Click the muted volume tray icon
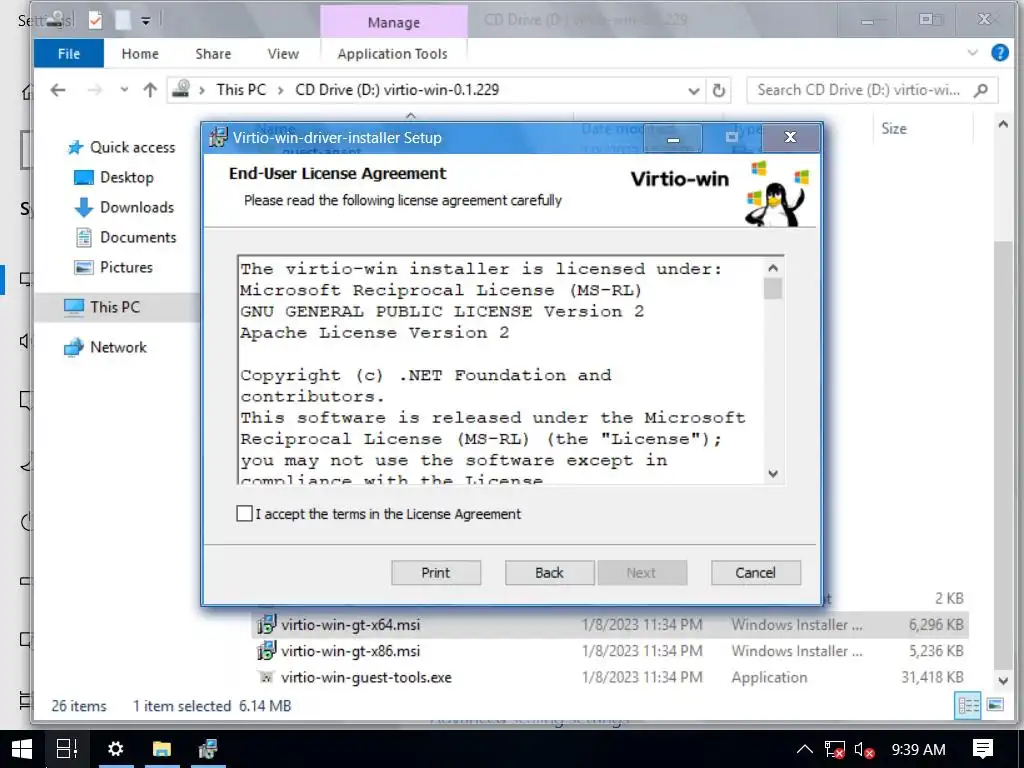 click(864, 750)
